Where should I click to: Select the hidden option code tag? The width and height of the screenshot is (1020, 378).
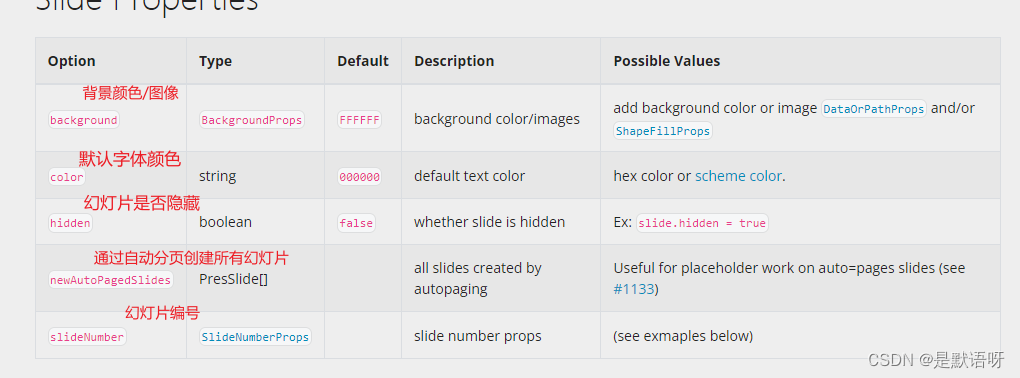click(x=70, y=223)
